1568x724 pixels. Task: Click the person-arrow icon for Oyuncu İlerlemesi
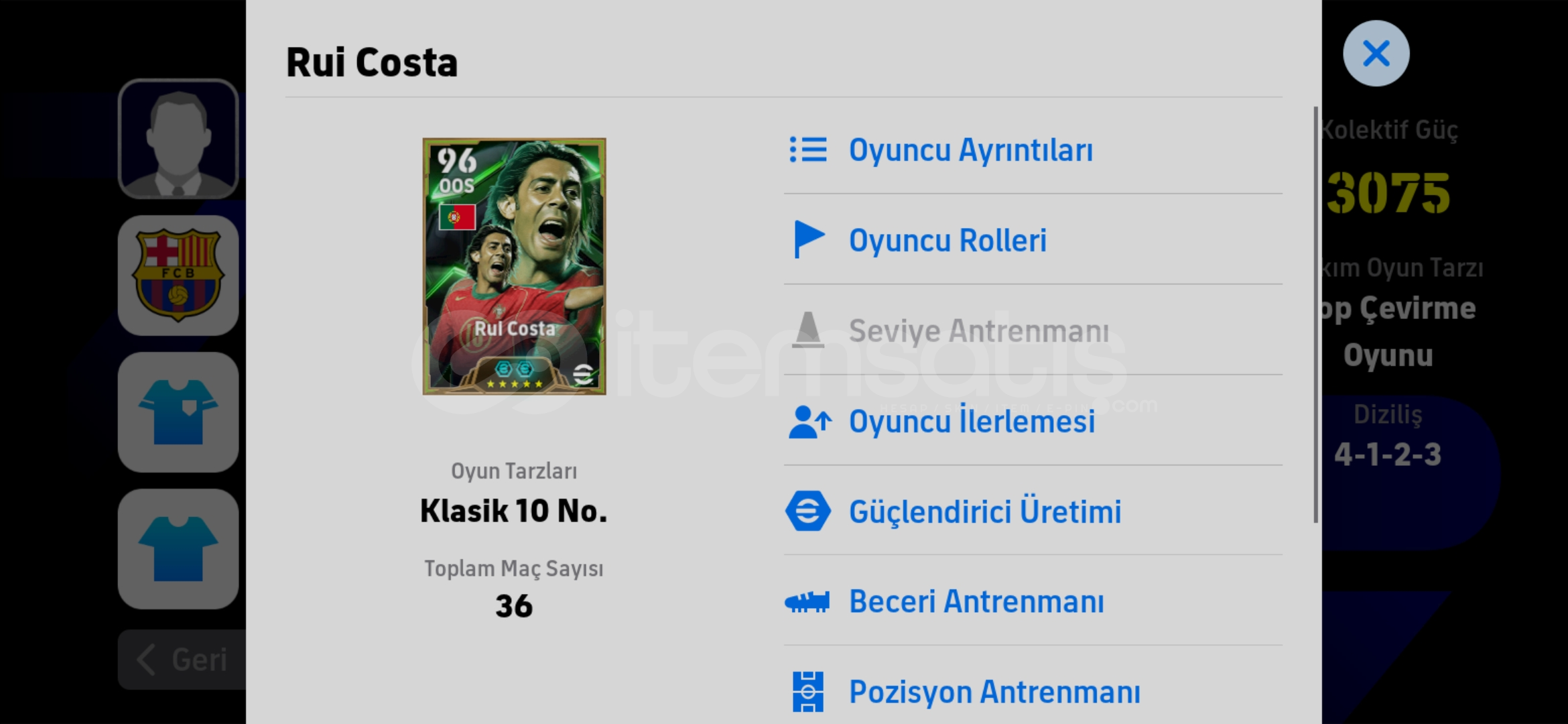(809, 422)
